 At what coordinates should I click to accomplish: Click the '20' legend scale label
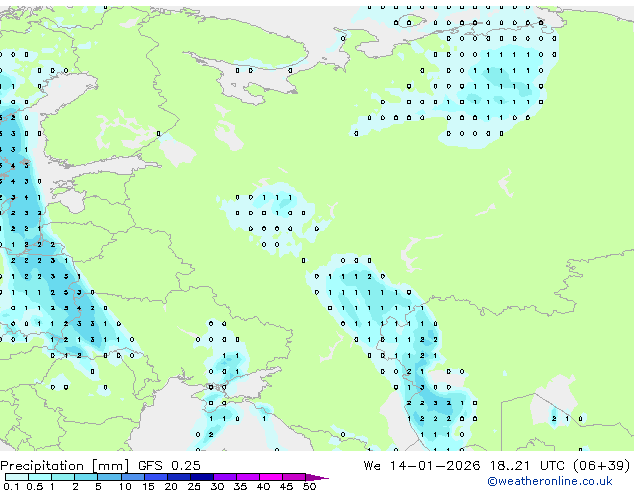click(171, 486)
